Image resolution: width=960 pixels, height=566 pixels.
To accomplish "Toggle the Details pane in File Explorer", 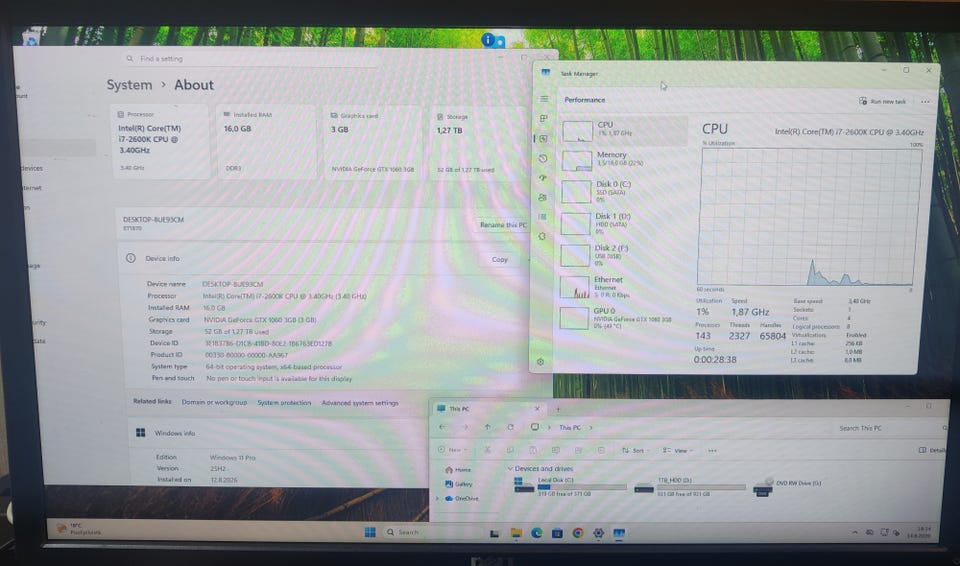I will (932, 450).
